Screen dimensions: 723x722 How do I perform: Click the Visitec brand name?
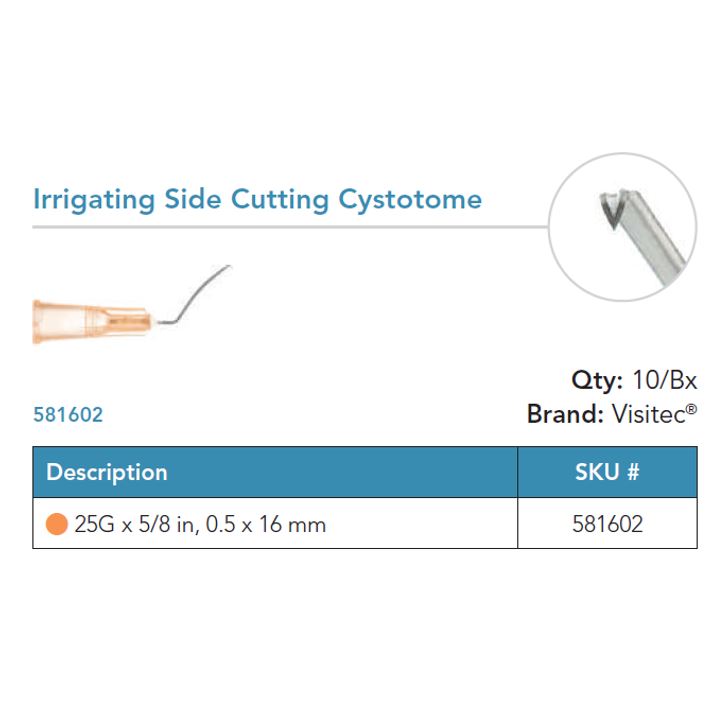648,414
